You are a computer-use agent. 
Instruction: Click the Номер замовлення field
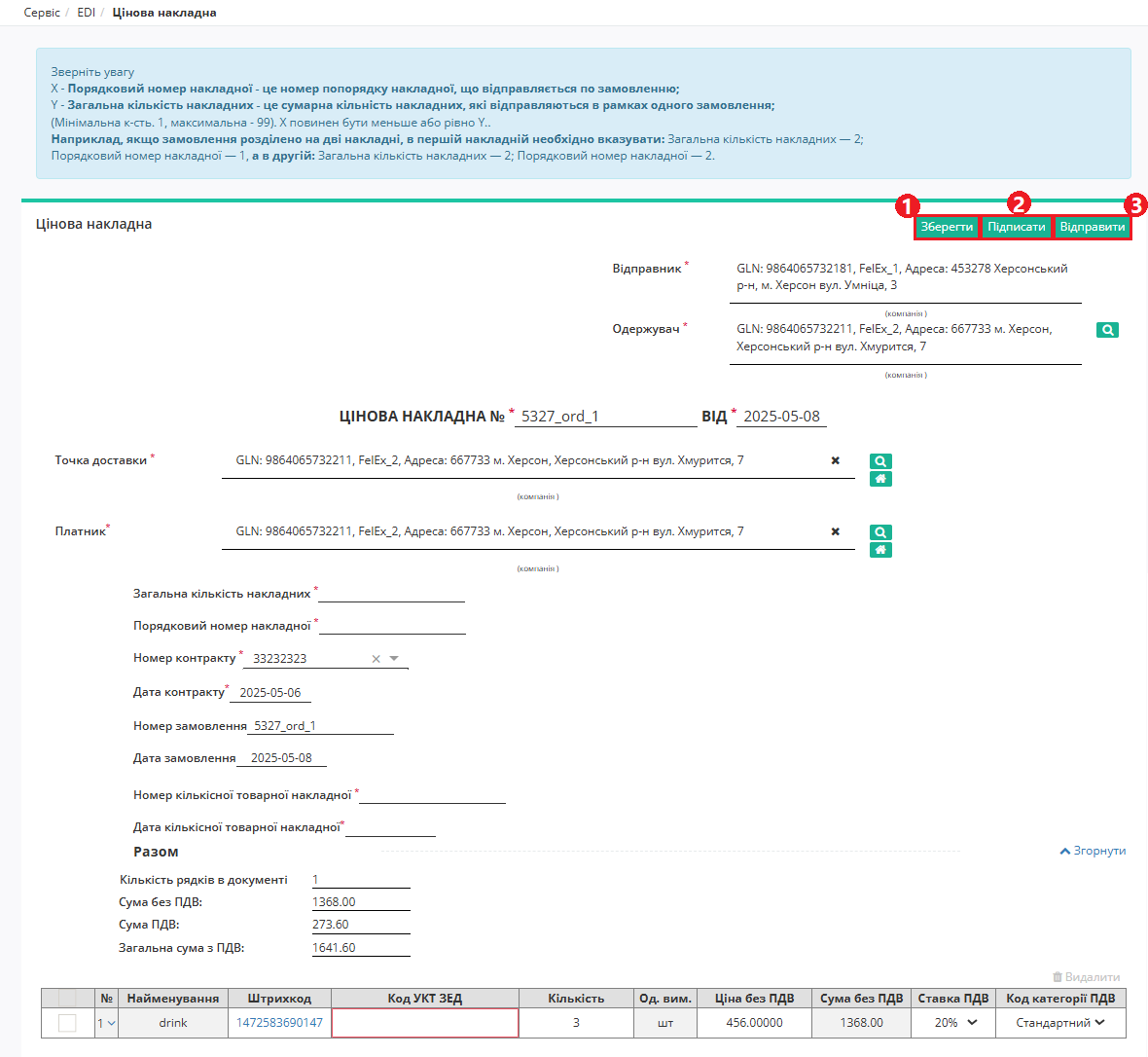[x=321, y=726]
